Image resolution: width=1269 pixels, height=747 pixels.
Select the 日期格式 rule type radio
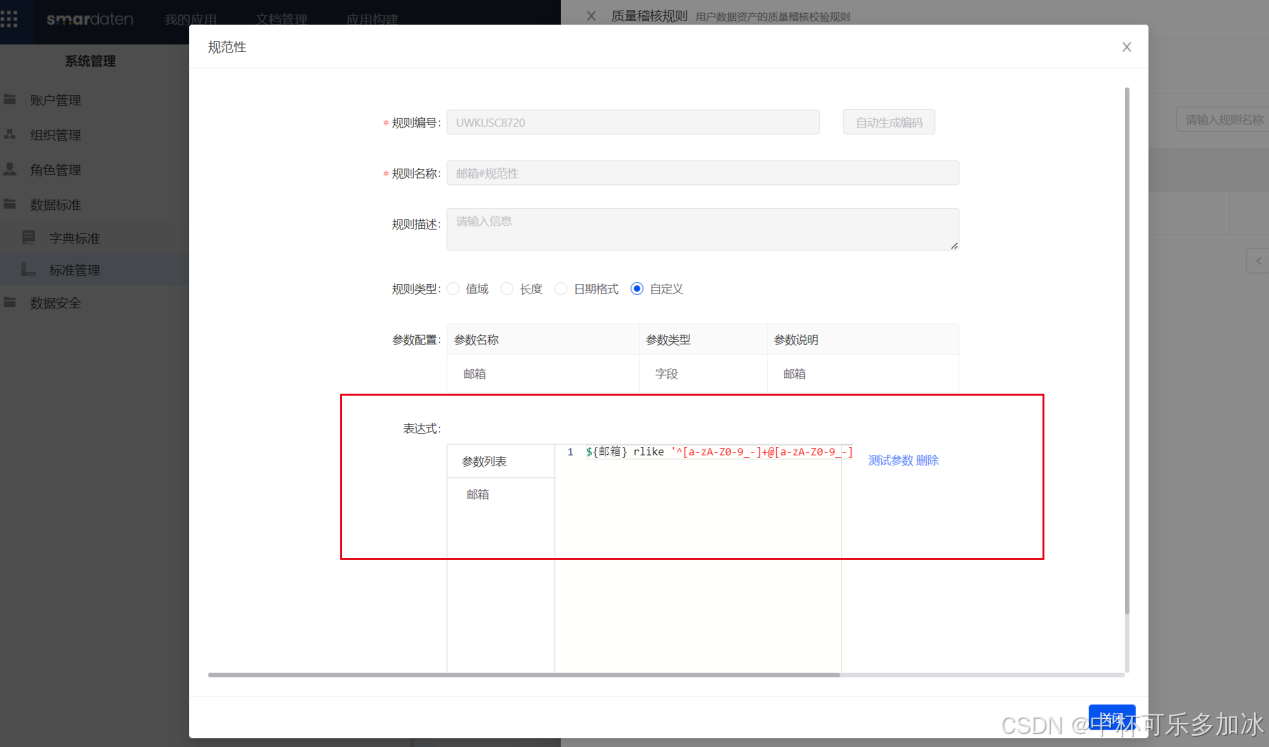[x=561, y=289]
